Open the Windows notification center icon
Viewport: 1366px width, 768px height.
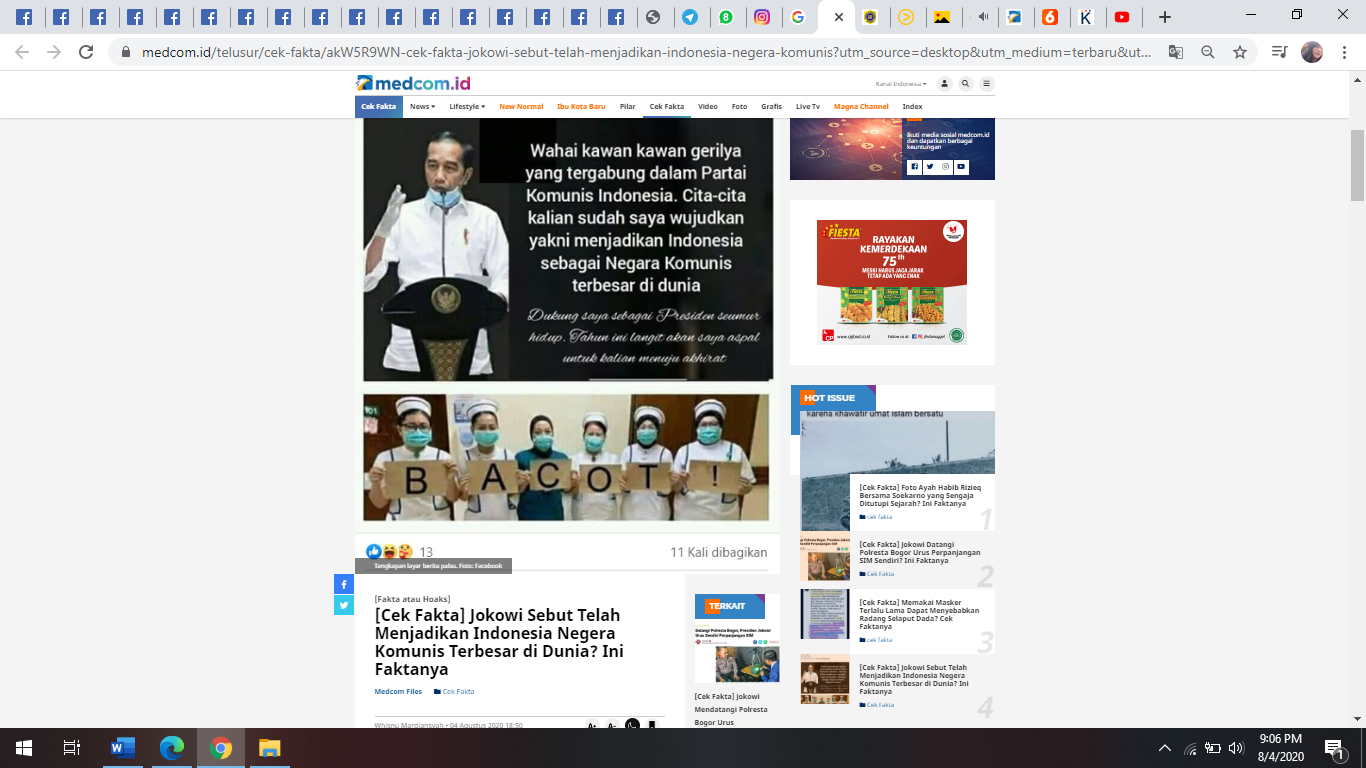click(1334, 747)
